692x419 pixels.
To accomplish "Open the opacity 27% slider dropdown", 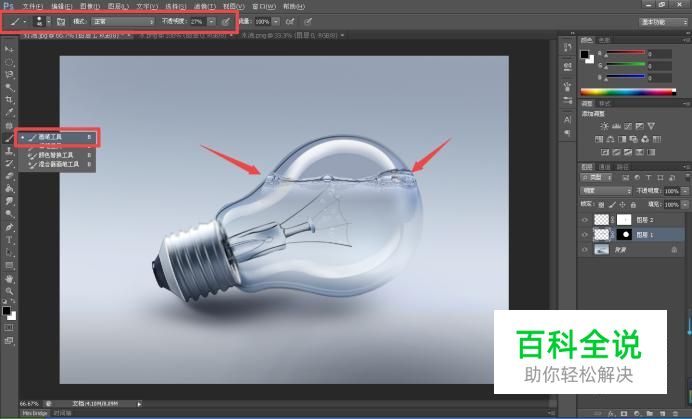I will 212,22.
